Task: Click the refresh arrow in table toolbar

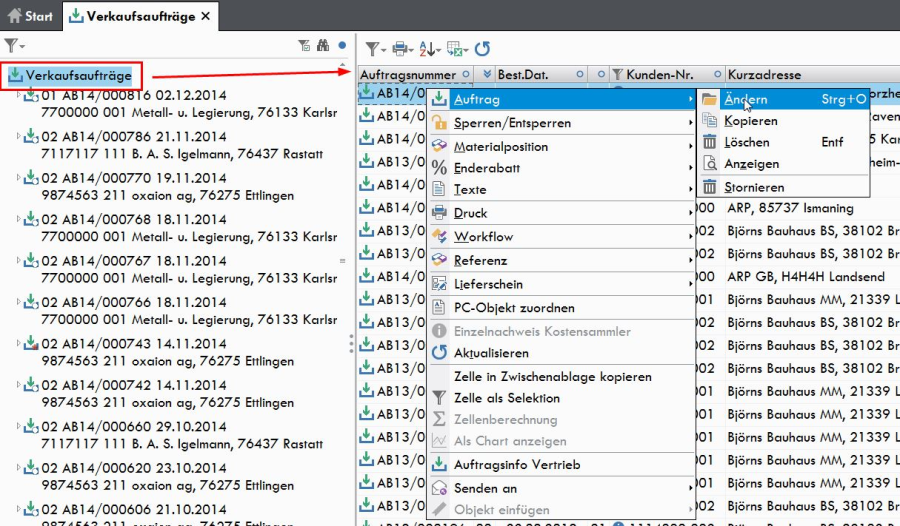Action: (x=483, y=49)
